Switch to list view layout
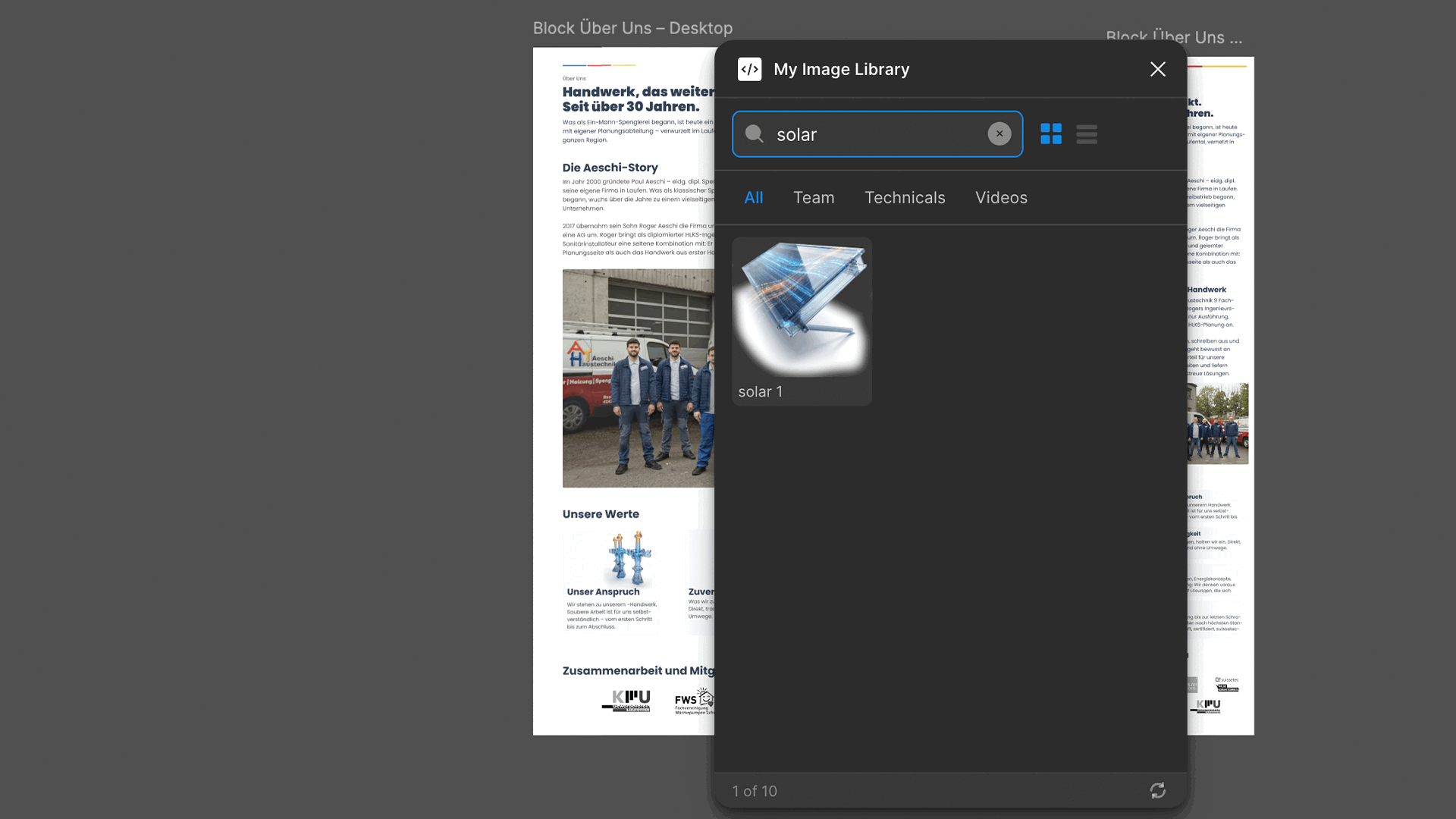 coord(1086,134)
